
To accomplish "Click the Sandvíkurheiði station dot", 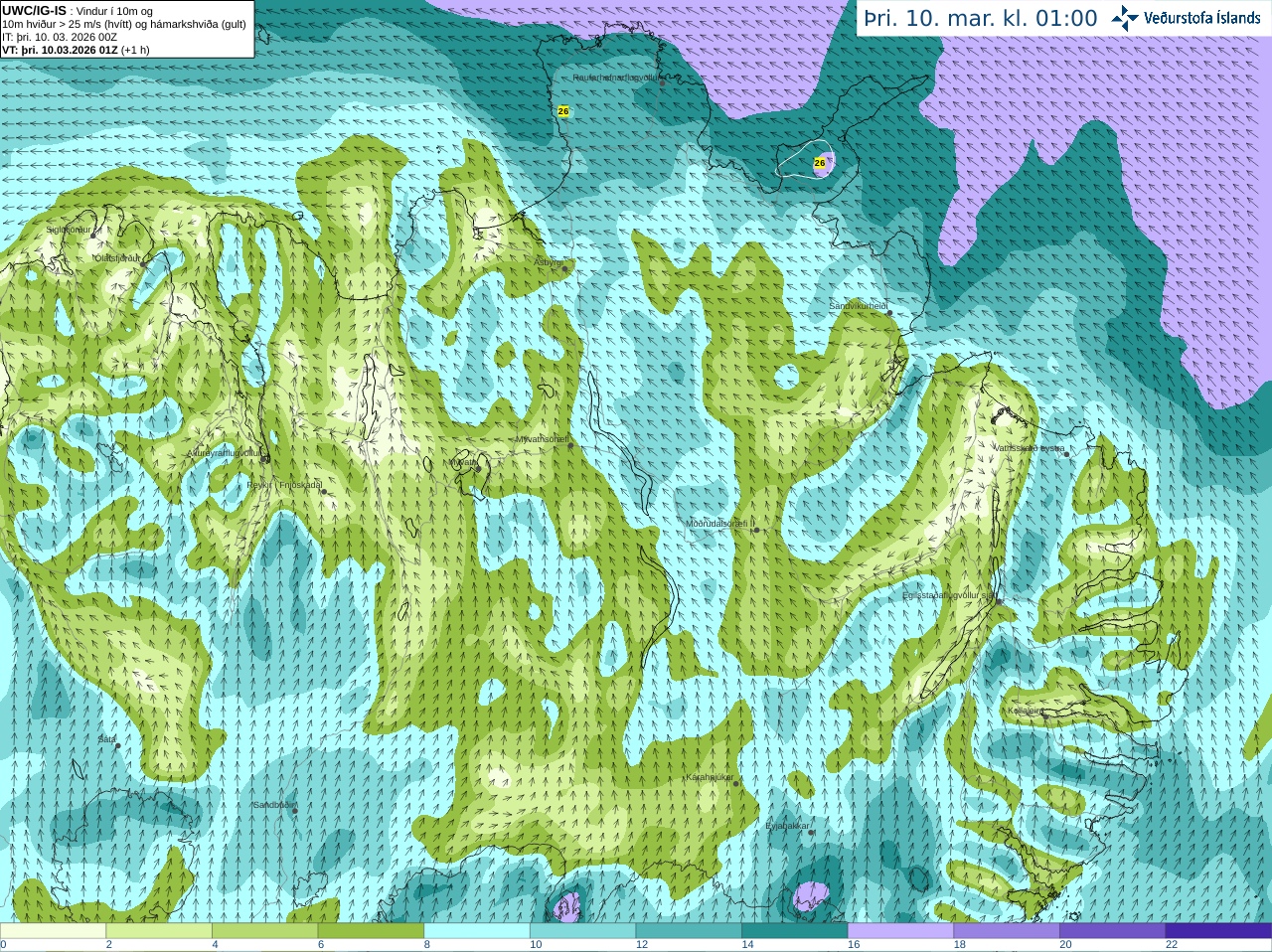I will tap(890, 313).
